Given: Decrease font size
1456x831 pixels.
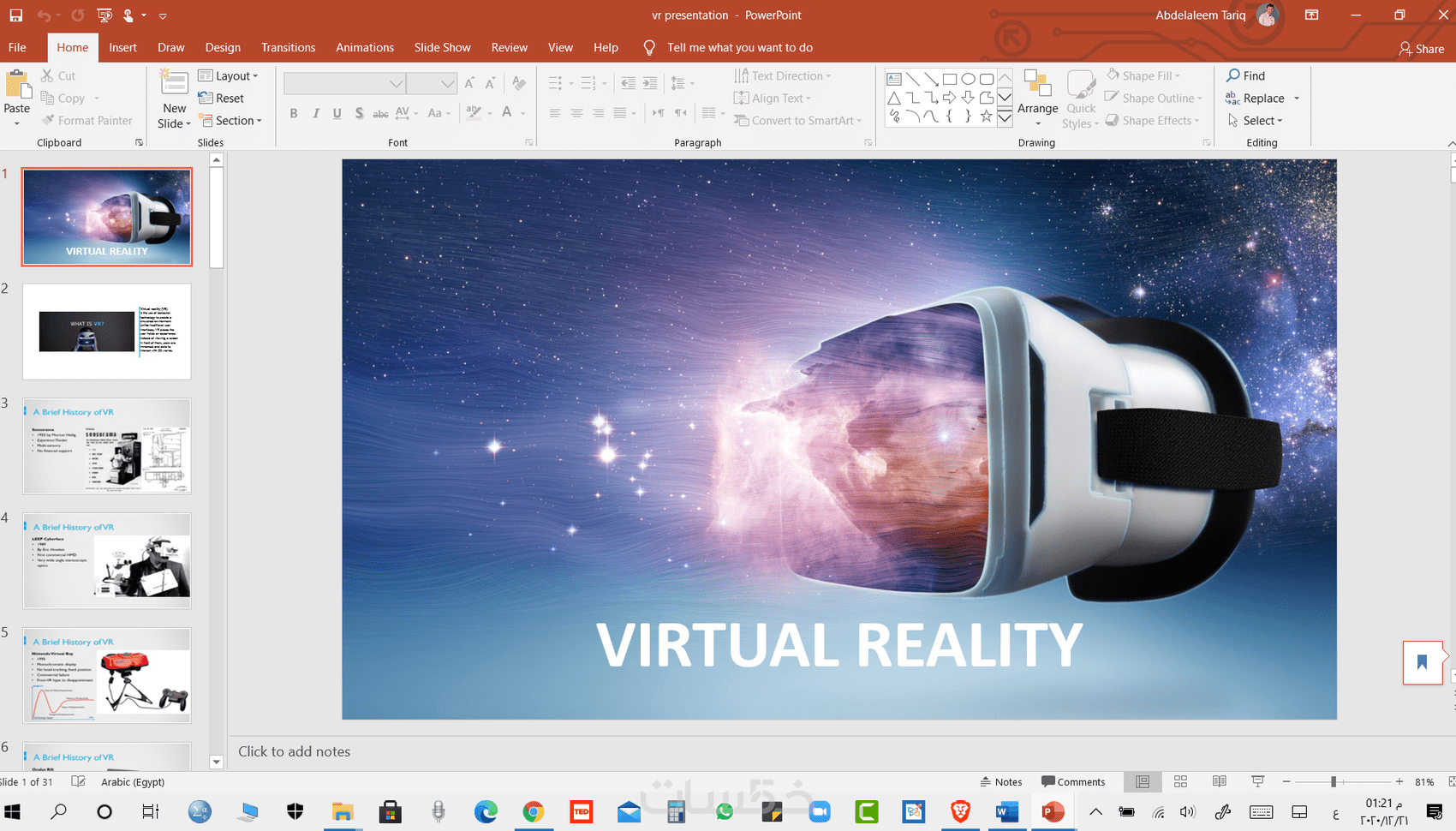Looking at the screenshot, I should click(490, 83).
